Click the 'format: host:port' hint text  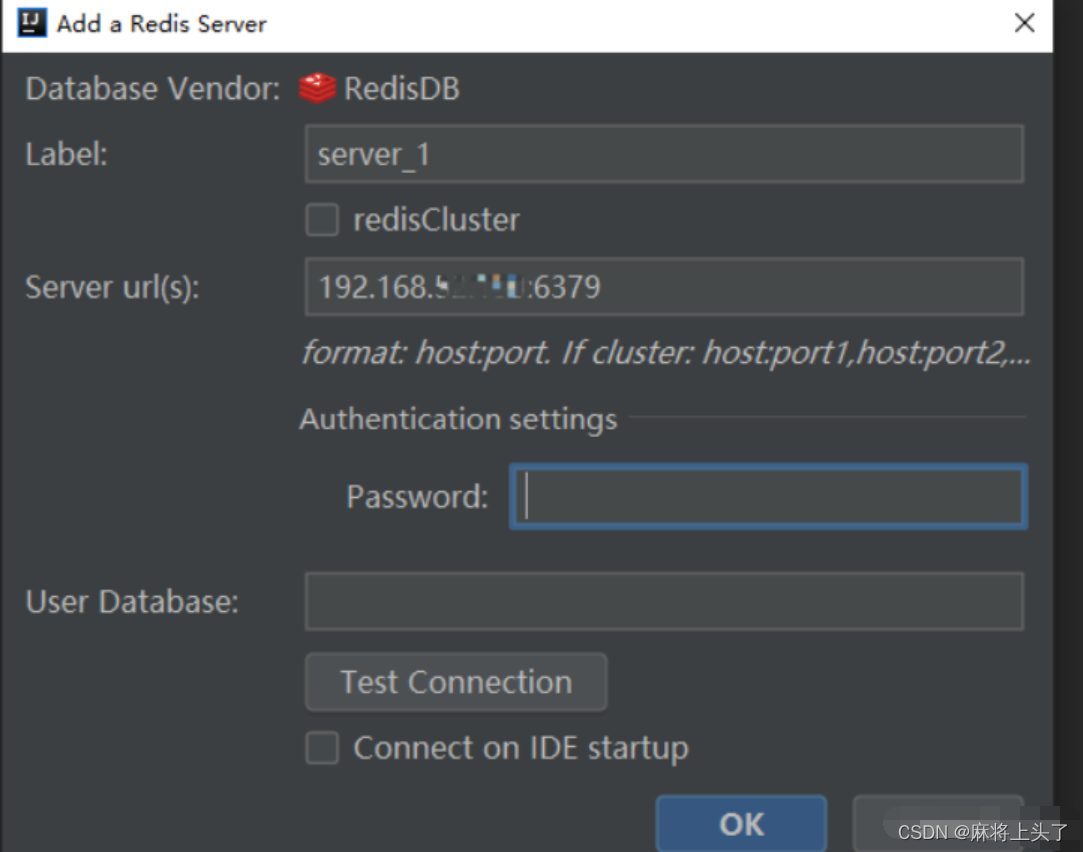click(667, 353)
